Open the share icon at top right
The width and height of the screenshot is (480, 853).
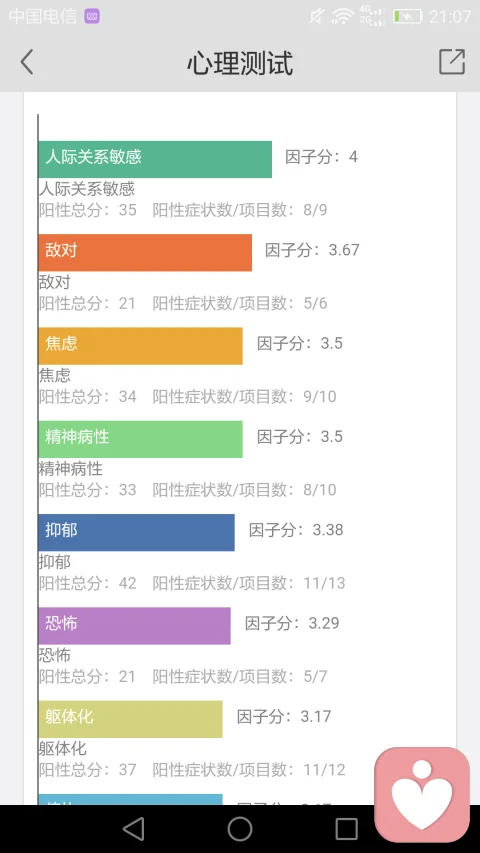click(x=452, y=61)
